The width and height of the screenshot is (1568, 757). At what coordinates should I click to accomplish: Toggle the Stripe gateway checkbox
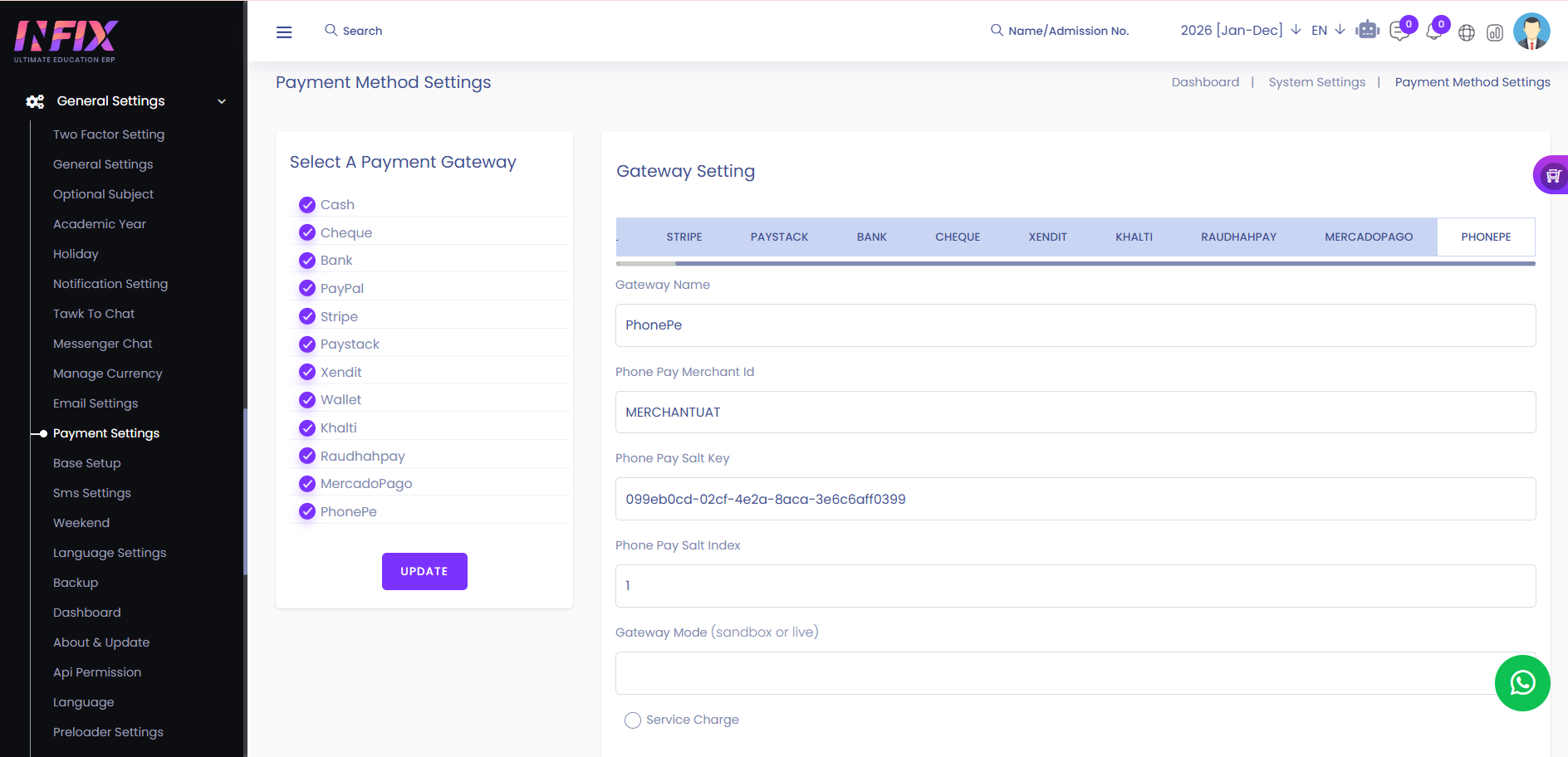click(307, 316)
